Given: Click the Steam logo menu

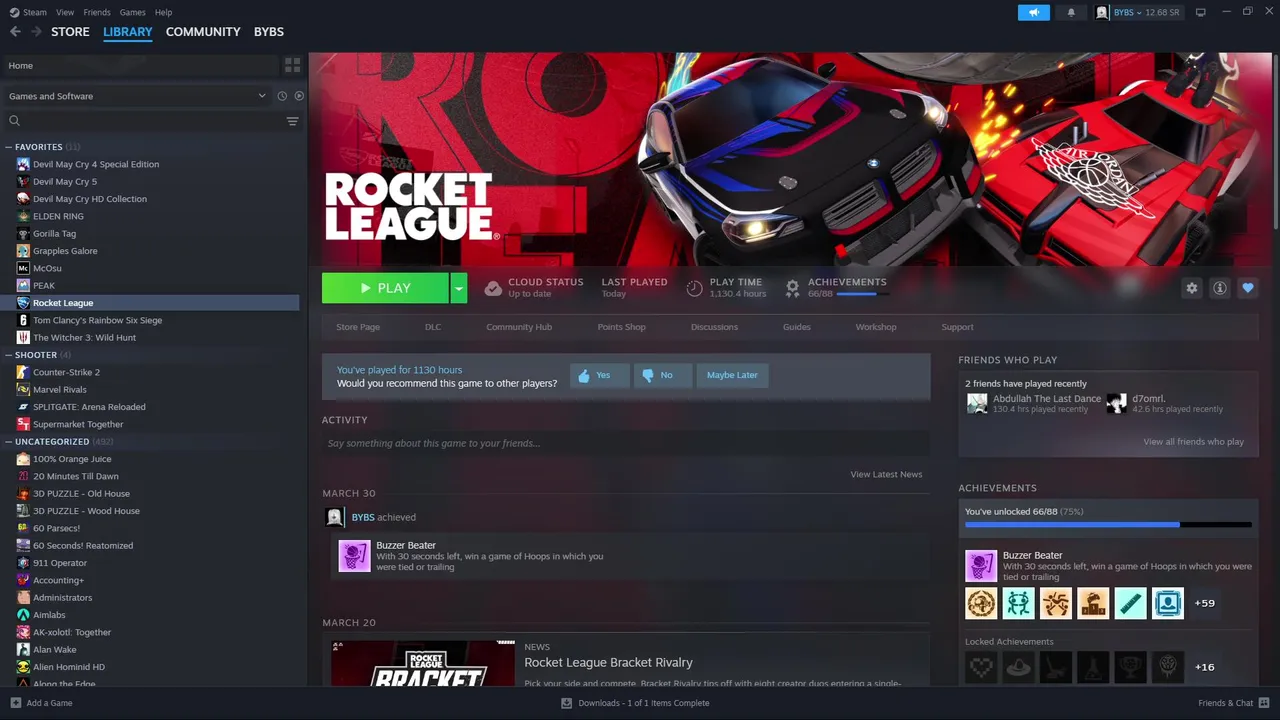Looking at the screenshot, I should click(x=28, y=12).
